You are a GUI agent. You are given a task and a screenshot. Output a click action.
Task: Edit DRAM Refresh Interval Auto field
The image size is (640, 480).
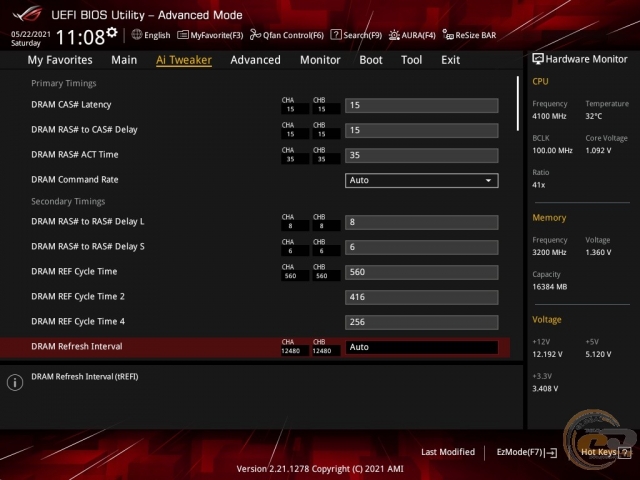coord(422,347)
